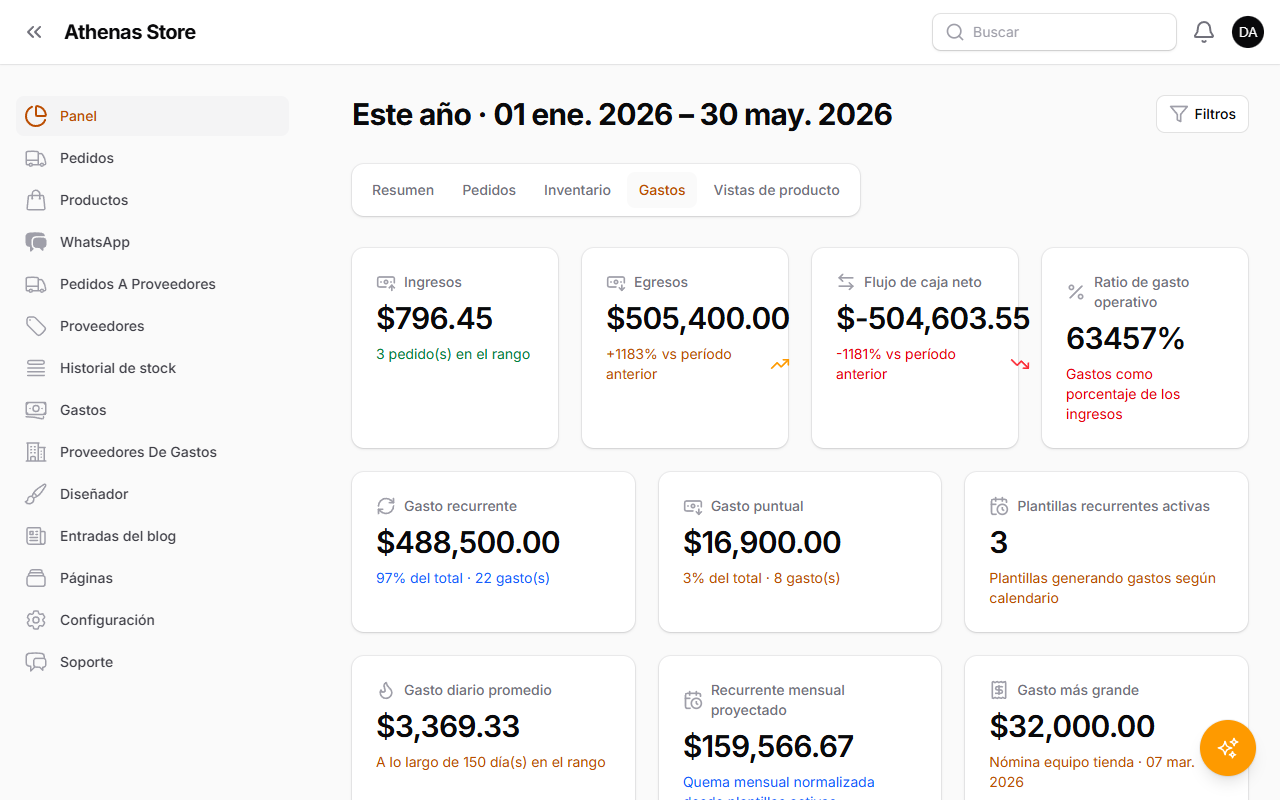Open Pedidos in the sidebar
This screenshot has height=800, width=1280.
[153, 158]
